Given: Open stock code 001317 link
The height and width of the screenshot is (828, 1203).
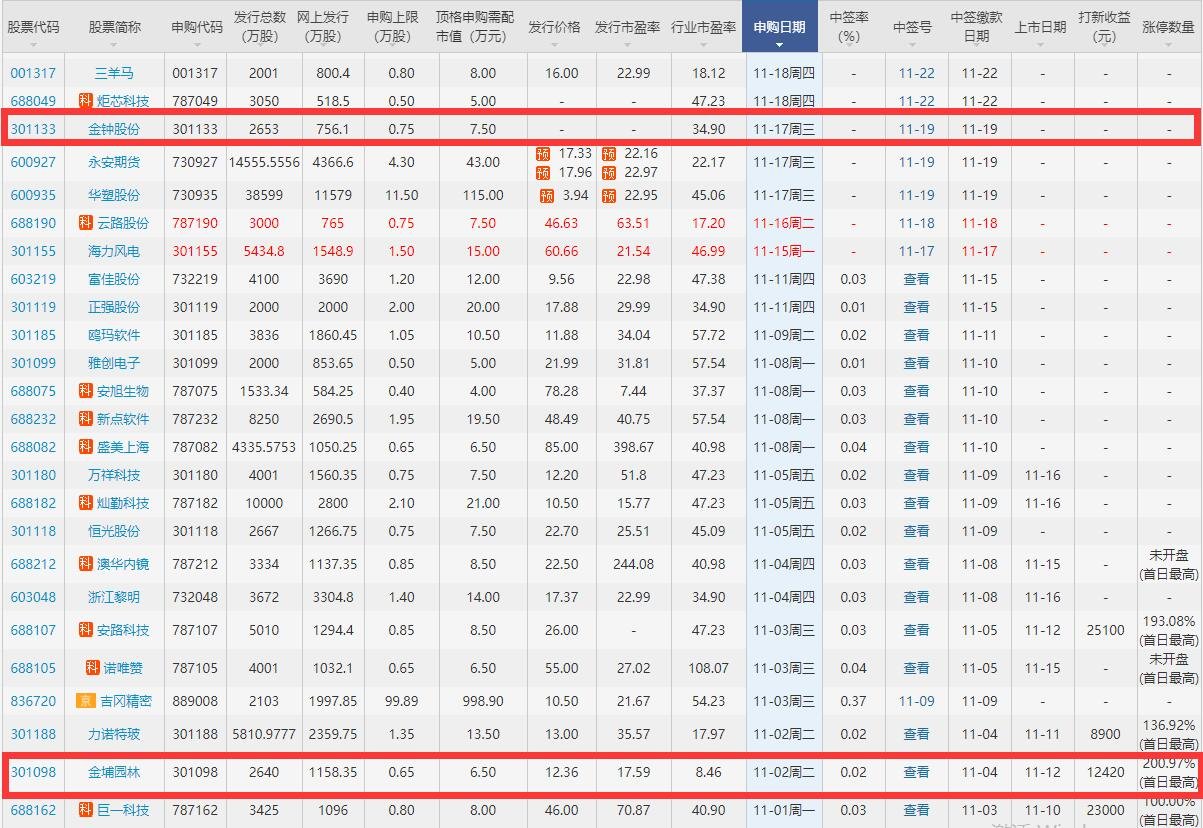Looking at the screenshot, I should click(32, 73).
